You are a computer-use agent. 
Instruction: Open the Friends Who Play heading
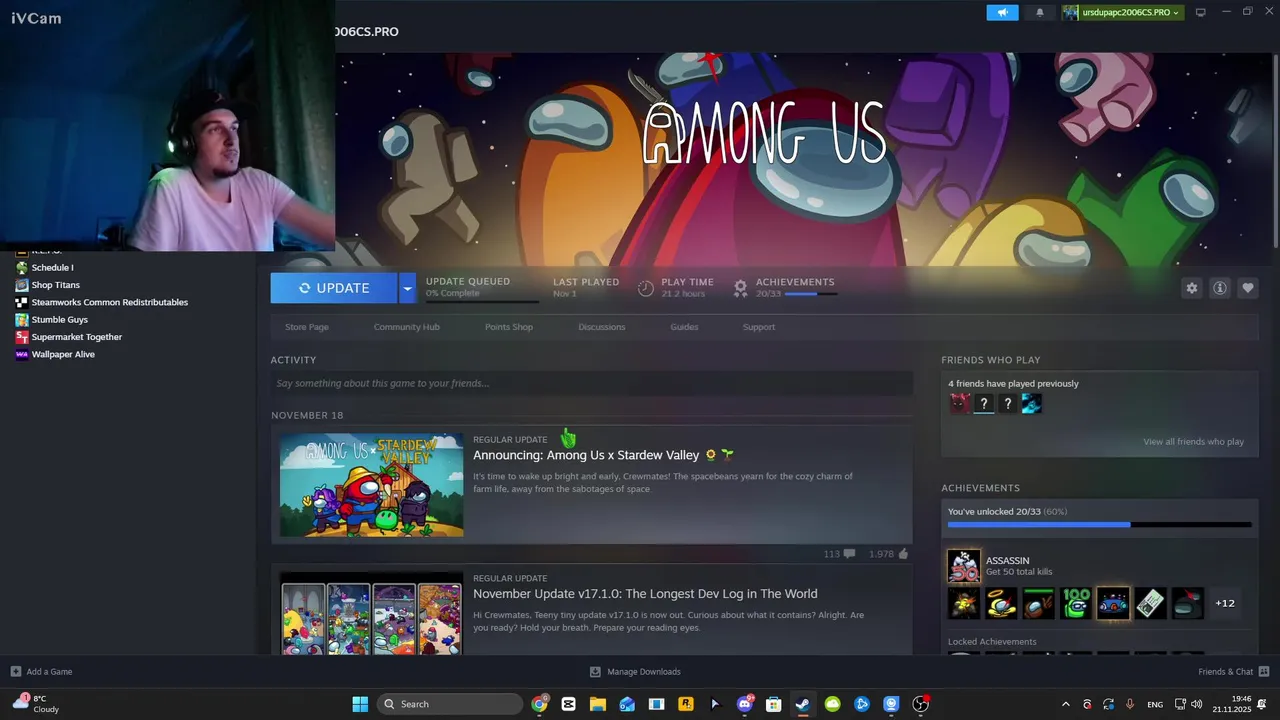(990, 360)
